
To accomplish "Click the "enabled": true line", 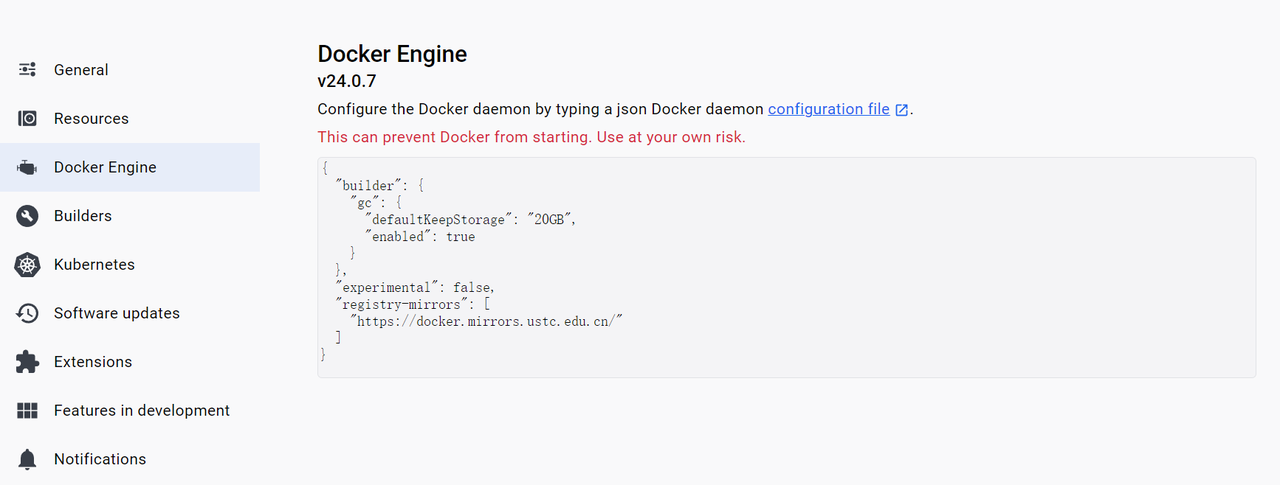I will (420, 236).
